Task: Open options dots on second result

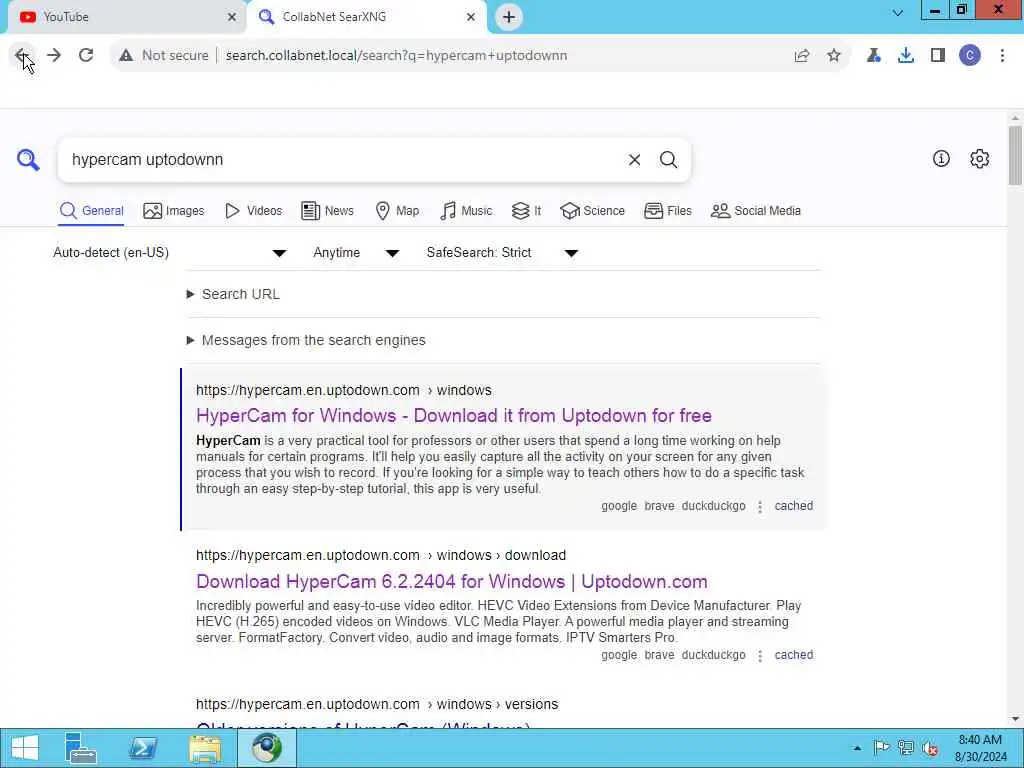Action: [x=760, y=656]
